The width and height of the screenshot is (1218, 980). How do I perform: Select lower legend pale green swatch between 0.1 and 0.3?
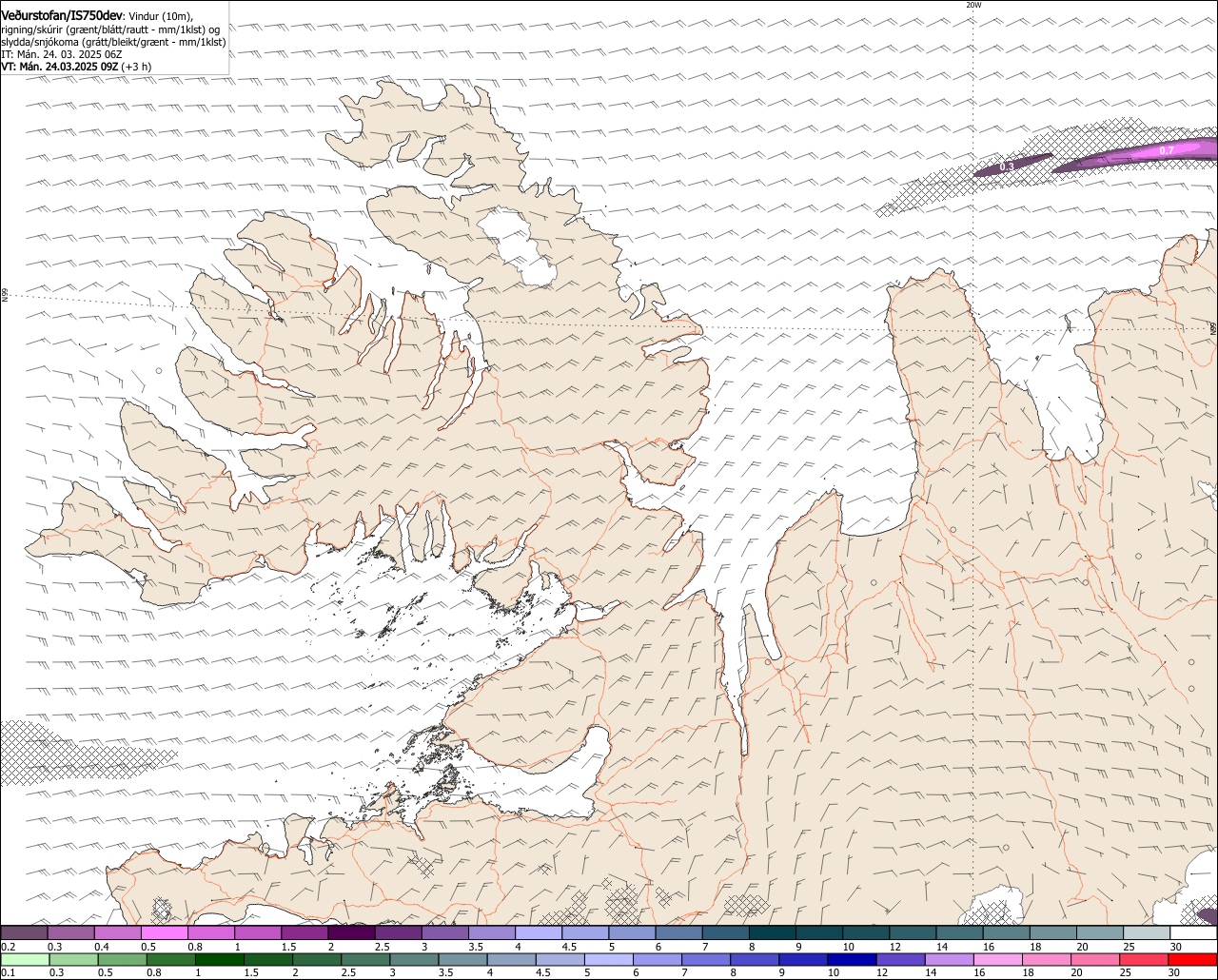(x=25, y=959)
